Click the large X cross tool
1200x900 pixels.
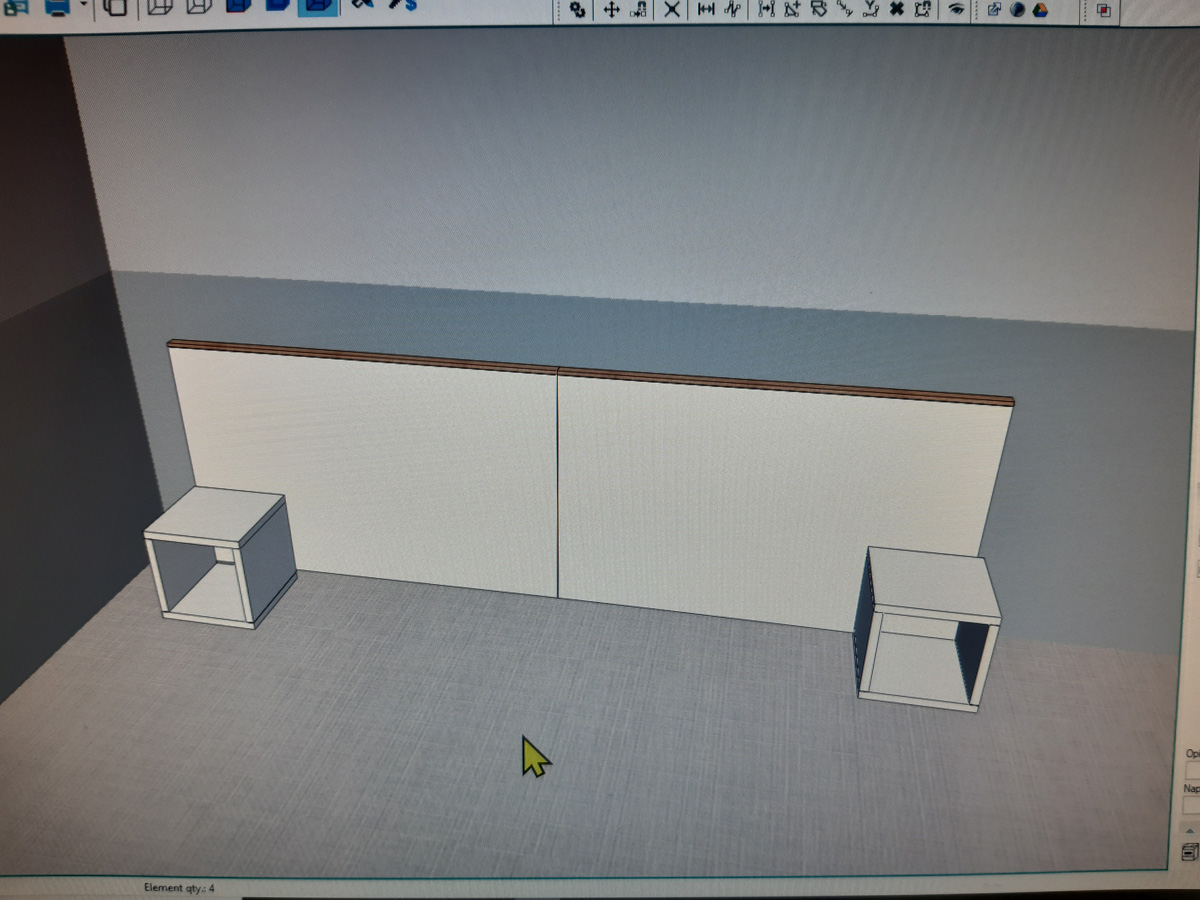coord(672,10)
